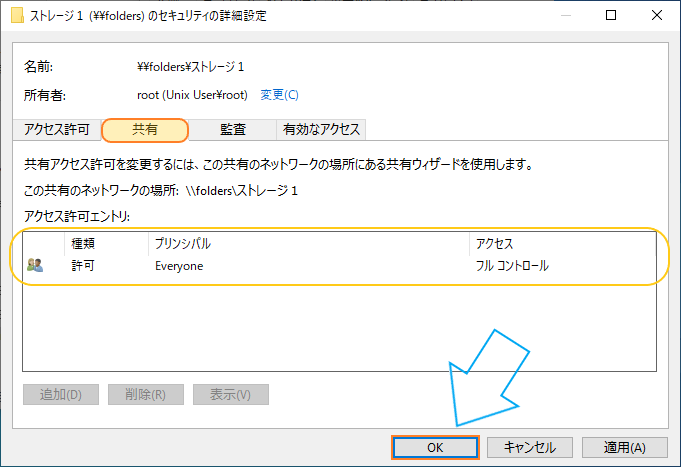Click the 表示(V) button

coord(231,394)
